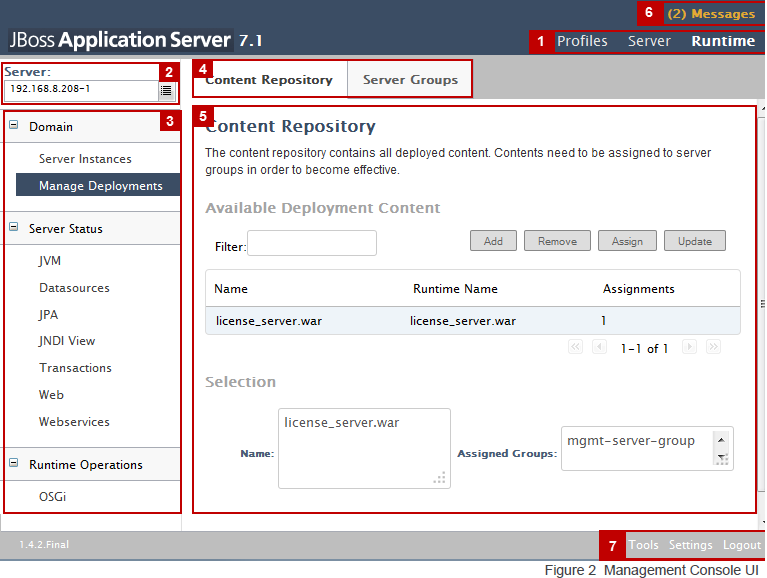The image size is (767, 578).
Task: Click the Logout link
Action: 742,545
